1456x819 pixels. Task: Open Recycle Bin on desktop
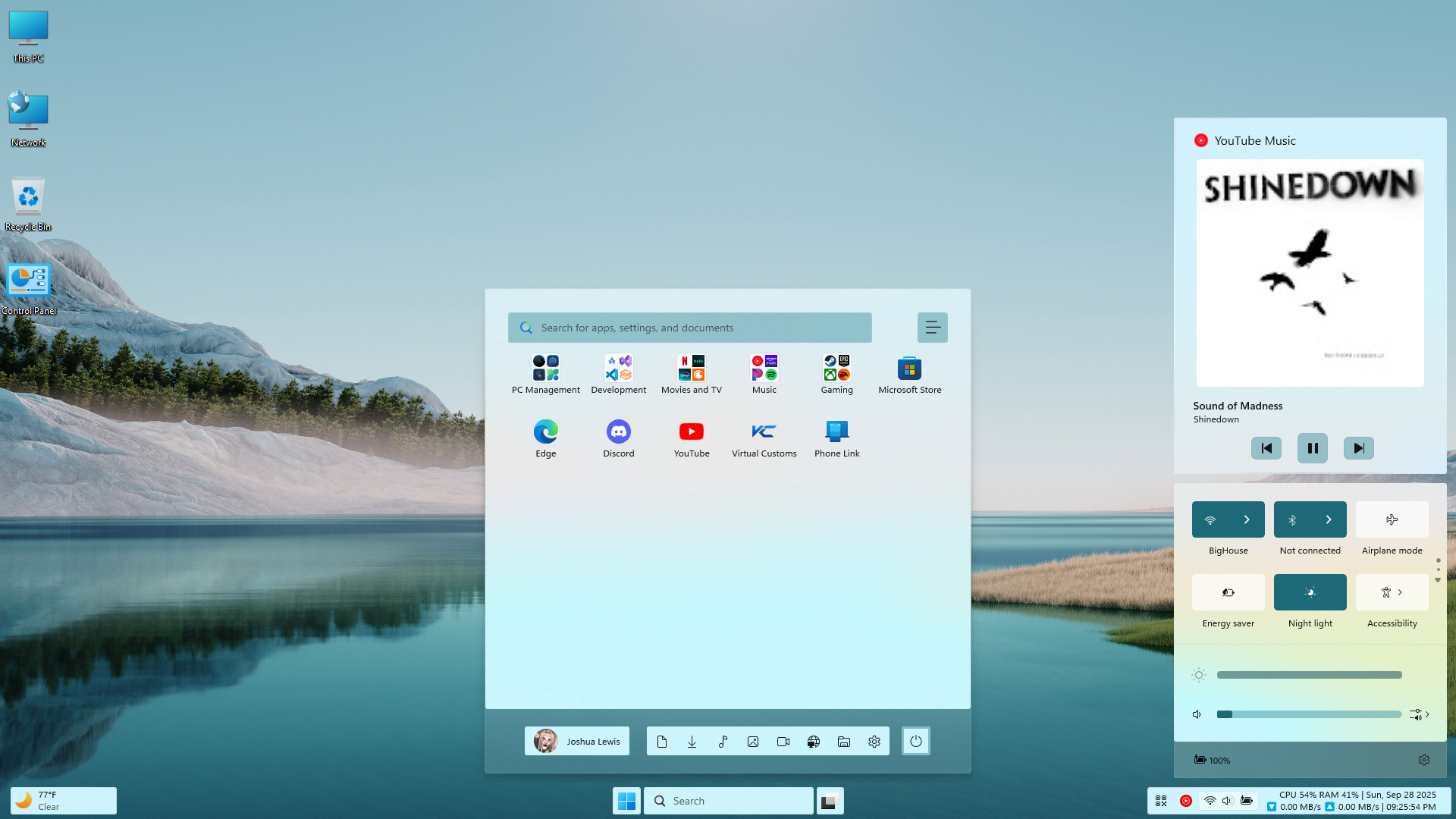point(28,205)
